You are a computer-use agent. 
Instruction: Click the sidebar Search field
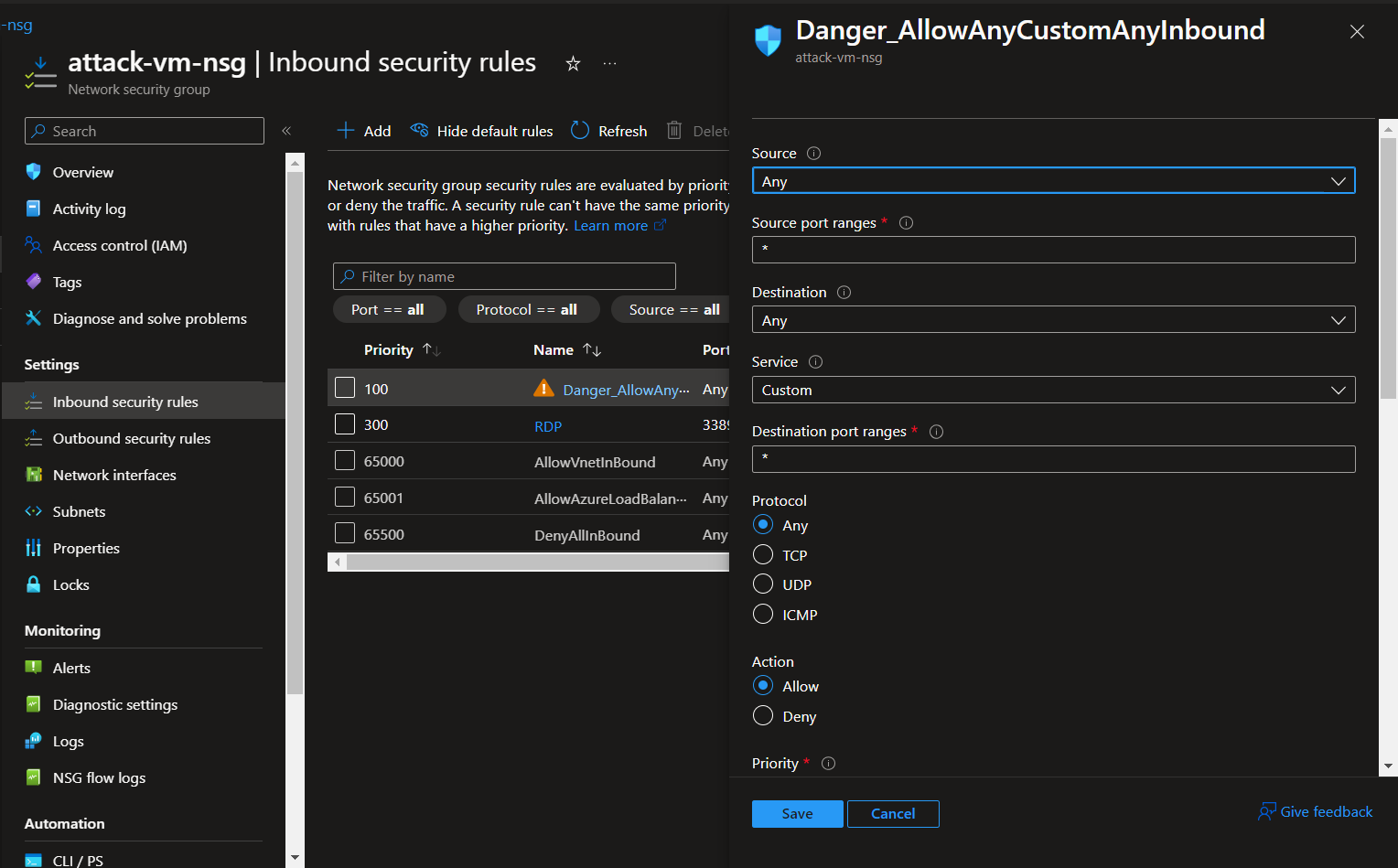click(145, 131)
